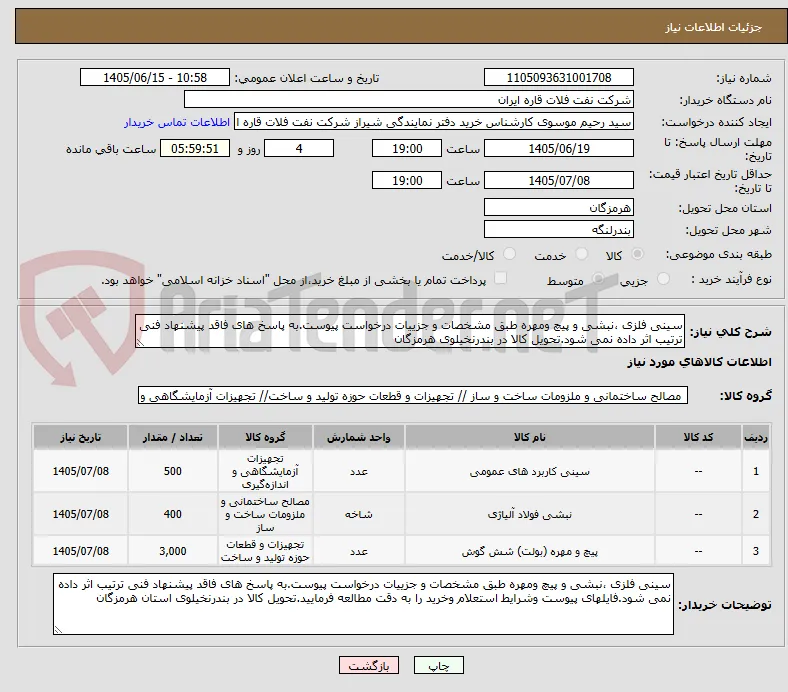
Task: Select the جزیی purchase type radio
Action: 663,278
